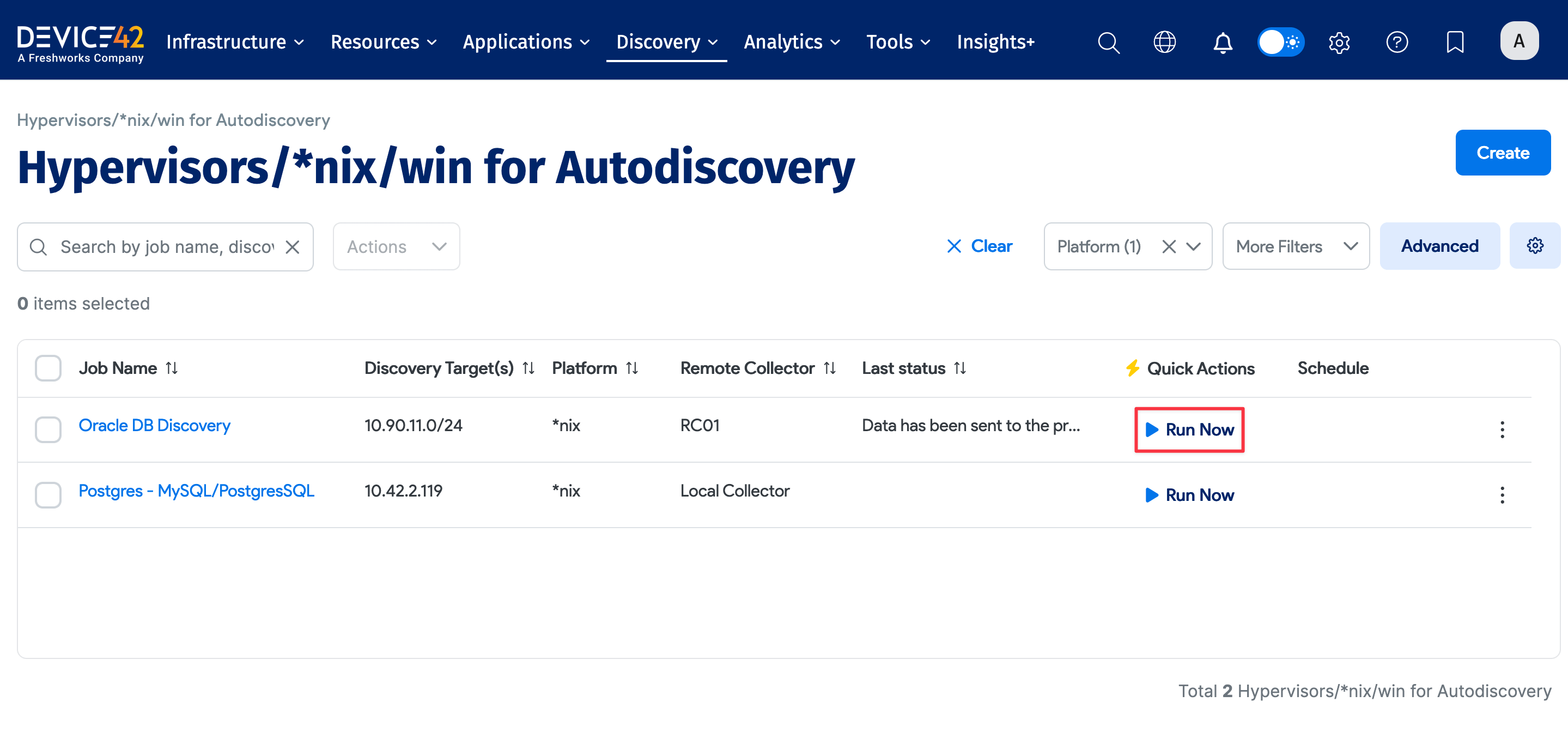Toggle the light/dark theme switch
This screenshot has width=1568, height=738.
(1281, 42)
